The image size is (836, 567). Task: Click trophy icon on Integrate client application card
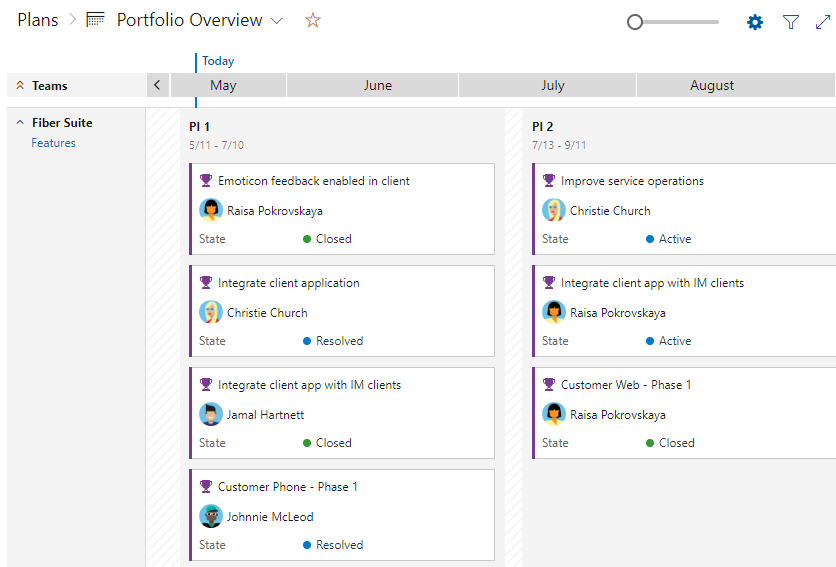pyautogui.click(x=206, y=282)
